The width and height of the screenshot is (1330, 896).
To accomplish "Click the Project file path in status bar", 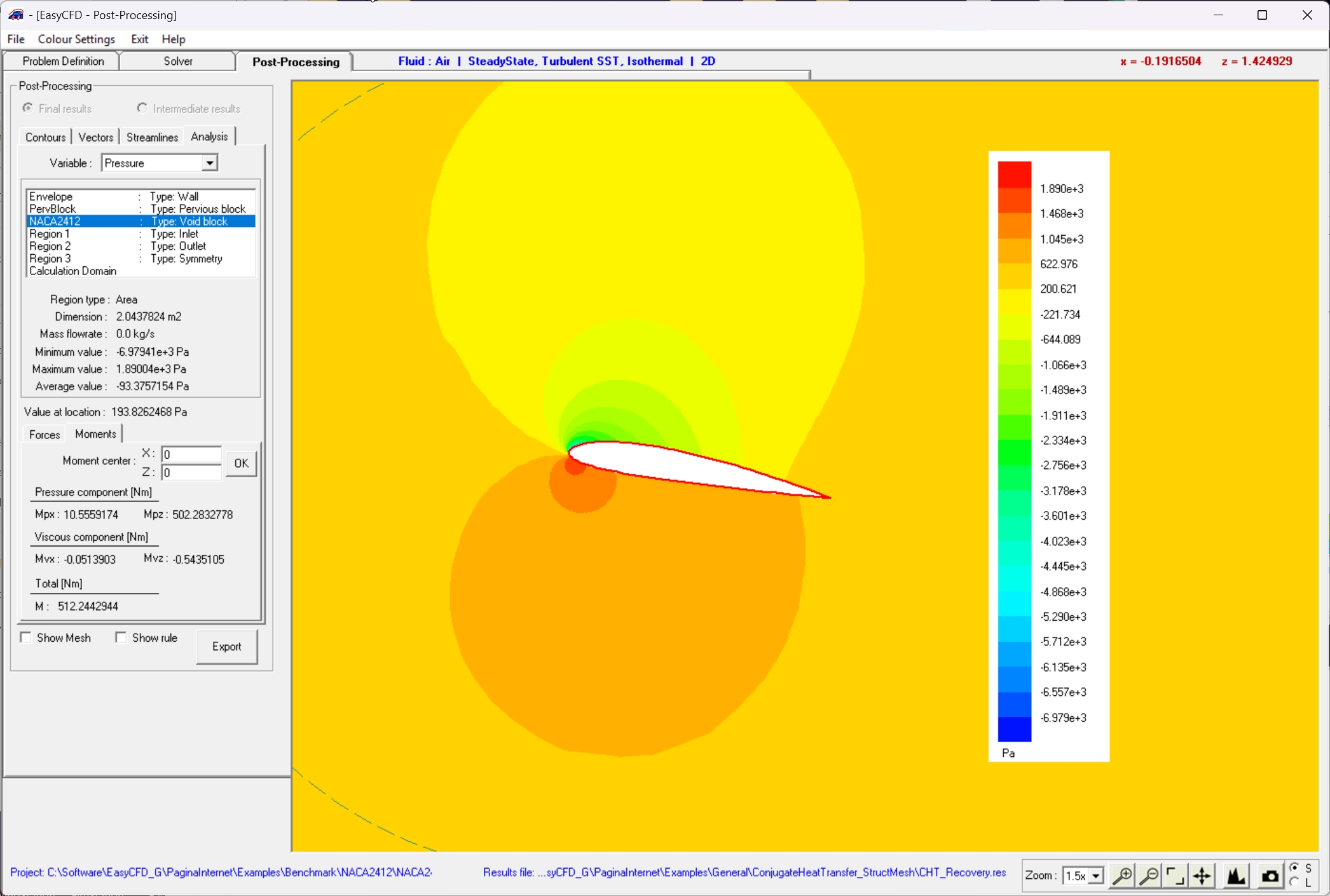I will tap(221, 872).
